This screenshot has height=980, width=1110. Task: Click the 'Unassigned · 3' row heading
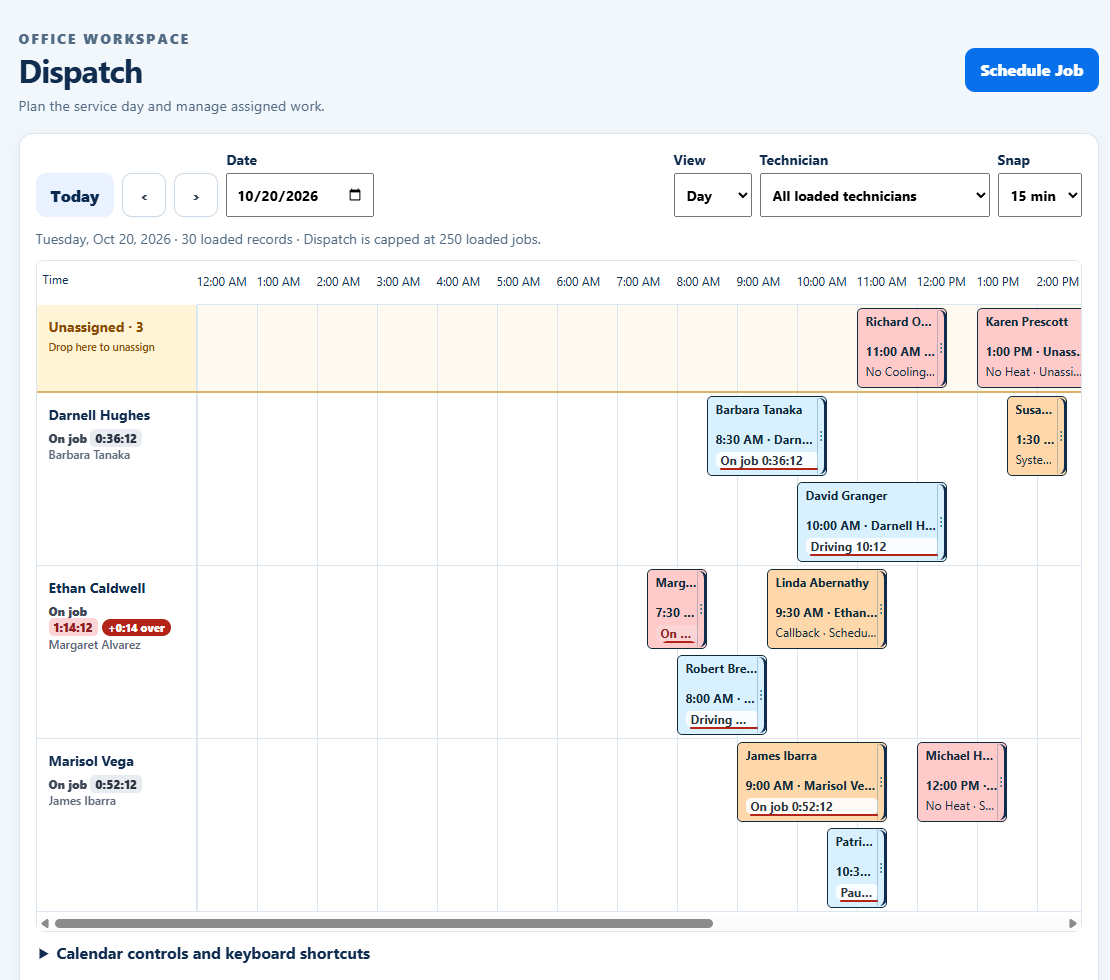[96, 327]
